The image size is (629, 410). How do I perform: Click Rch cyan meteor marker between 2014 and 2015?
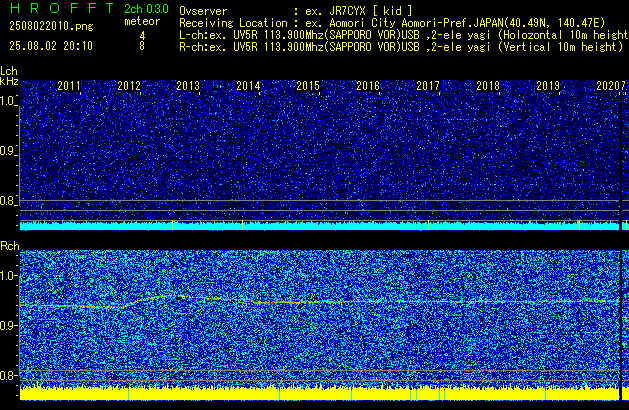point(279,394)
